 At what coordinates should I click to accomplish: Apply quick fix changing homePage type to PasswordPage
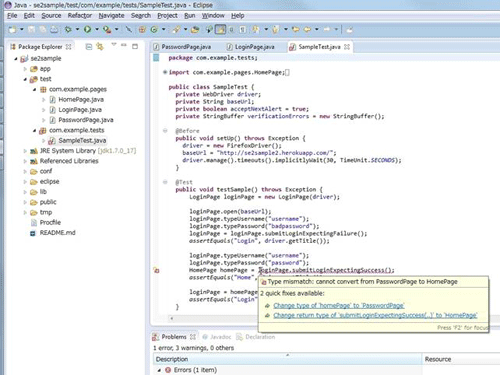[x=339, y=305]
